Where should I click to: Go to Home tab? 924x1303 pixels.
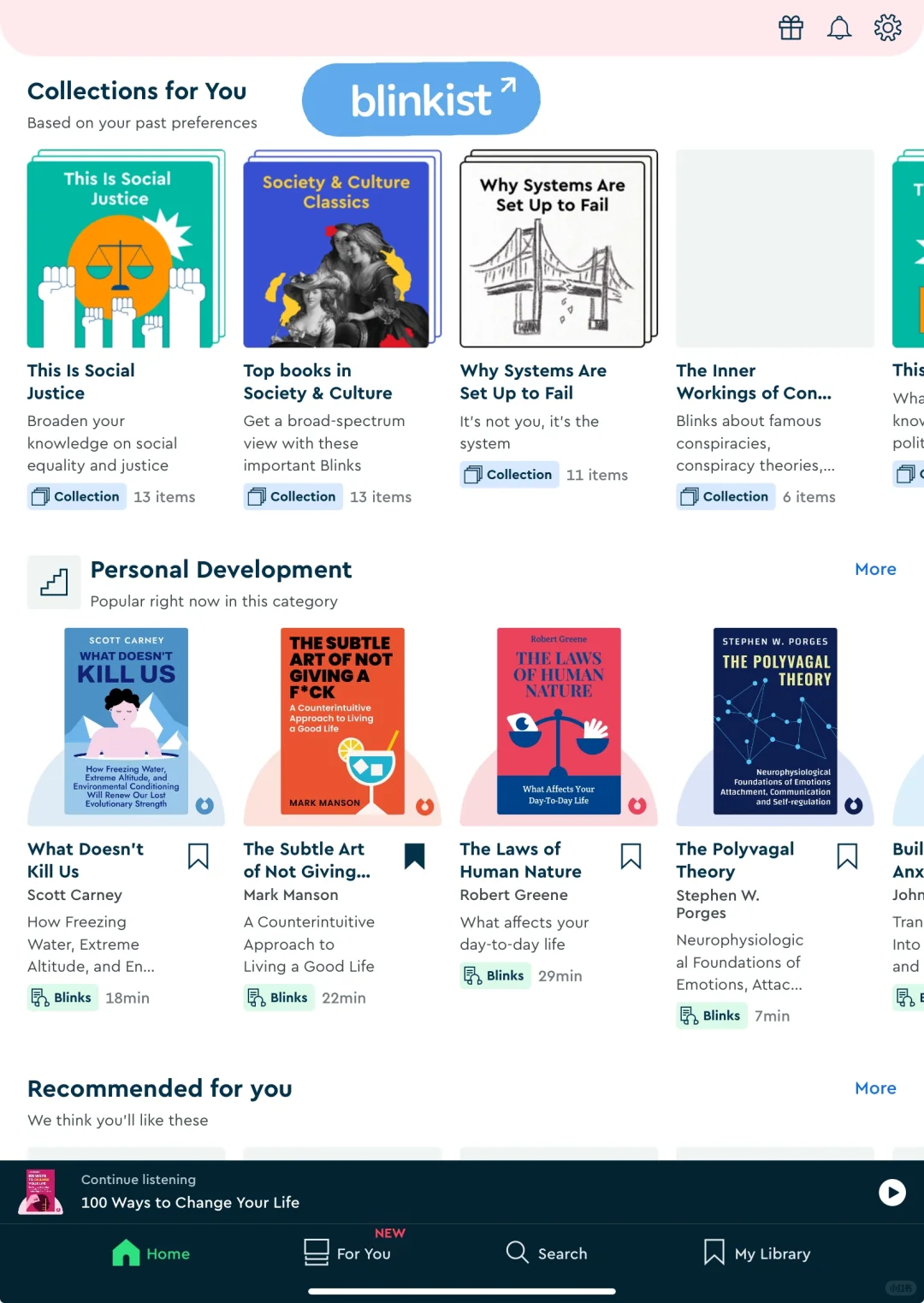coord(151,1253)
